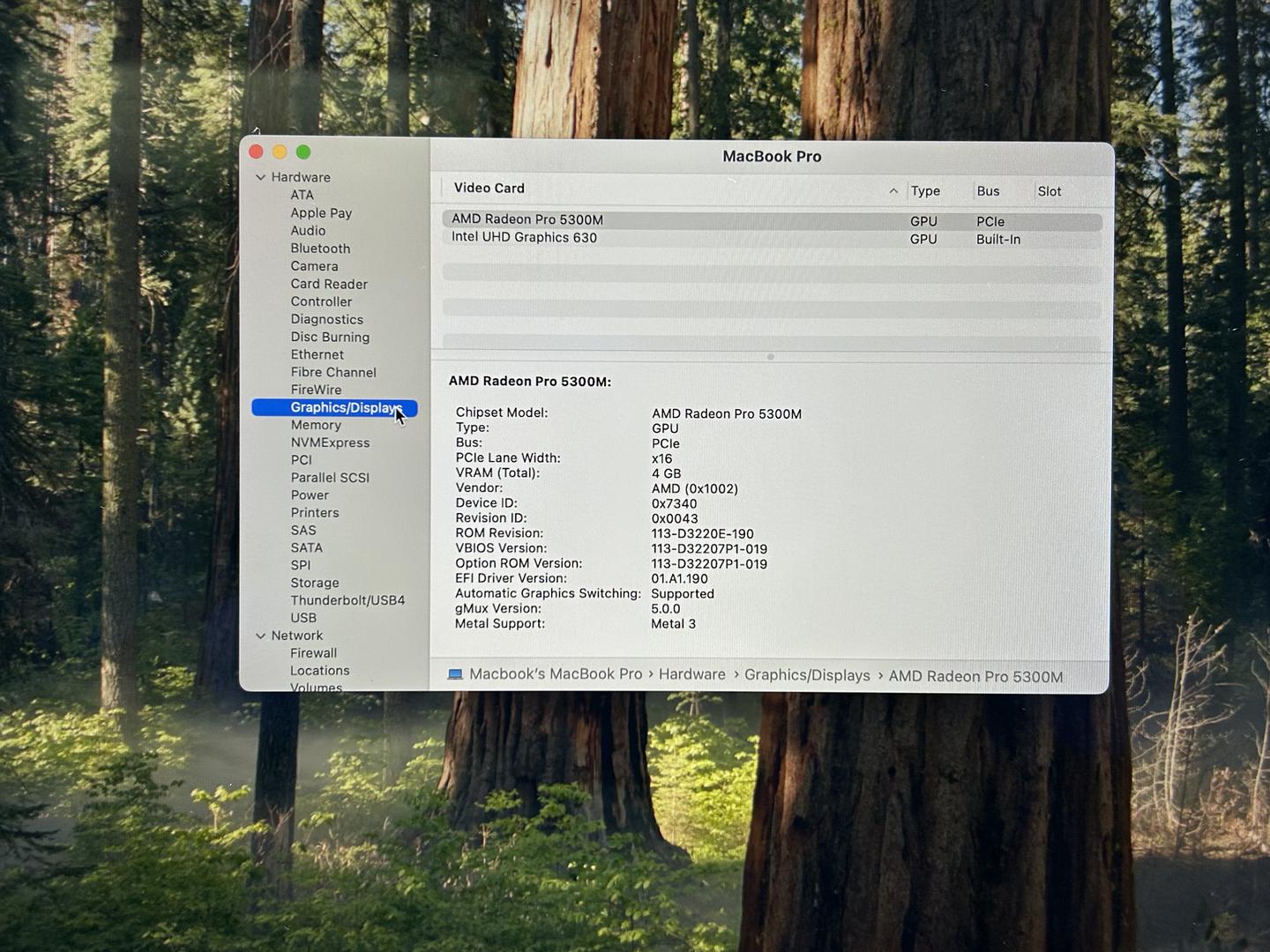Collapse the Hardware section chevron
The width and height of the screenshot is (1270, 952).
tap(260, 177)
